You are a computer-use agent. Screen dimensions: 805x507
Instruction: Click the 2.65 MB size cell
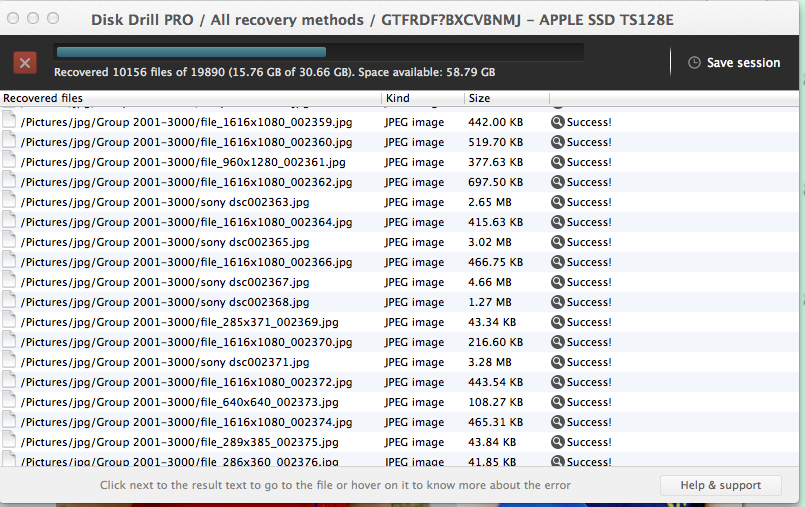(490, 202)
